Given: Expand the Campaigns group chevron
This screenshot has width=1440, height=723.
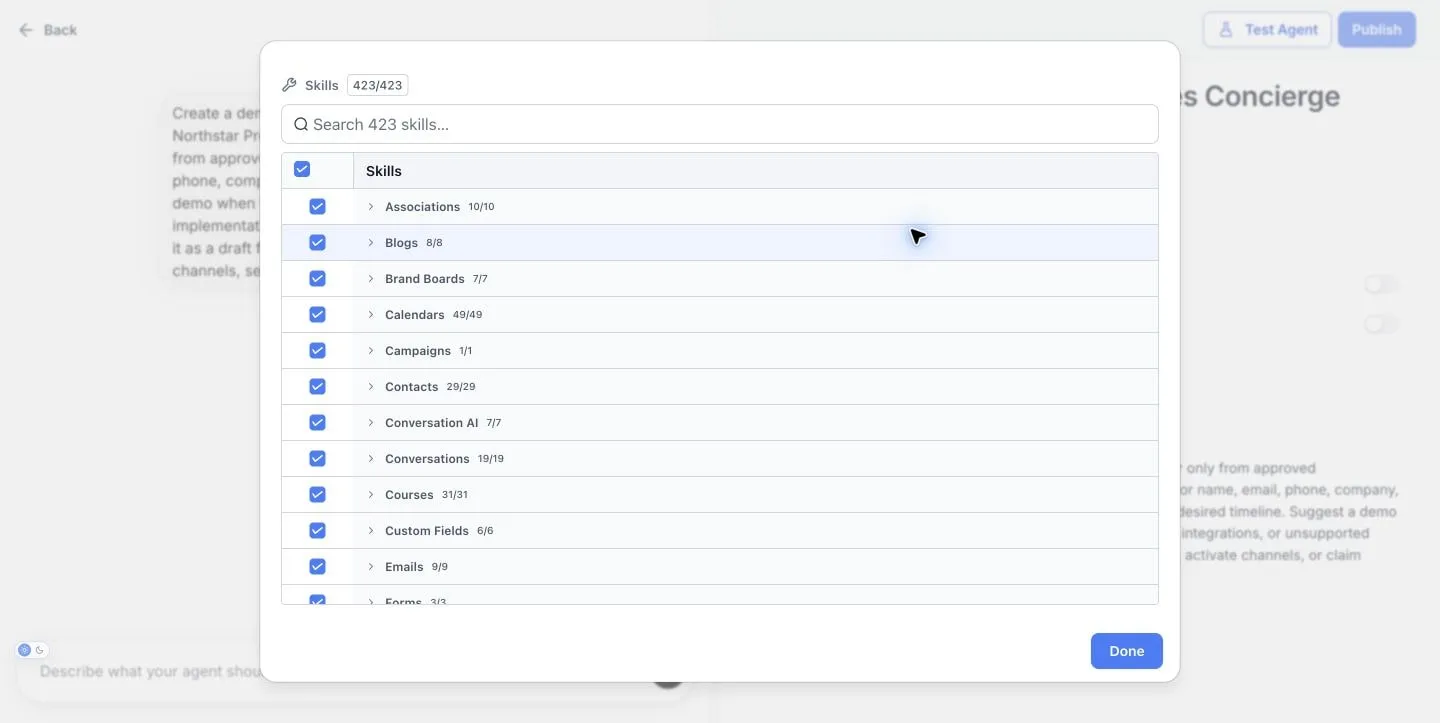Looking at the screenshot, I should point(371,351).
